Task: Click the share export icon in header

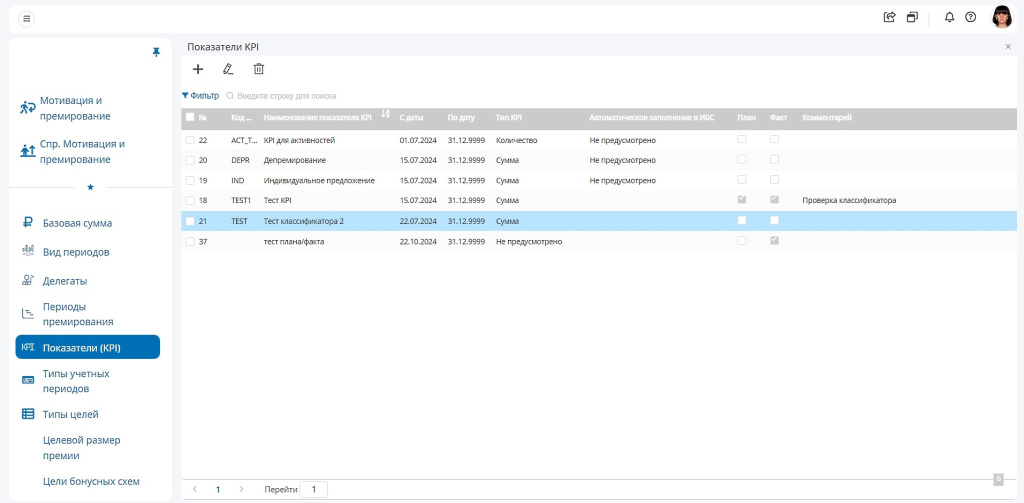Action: click(x=889, y=17)
